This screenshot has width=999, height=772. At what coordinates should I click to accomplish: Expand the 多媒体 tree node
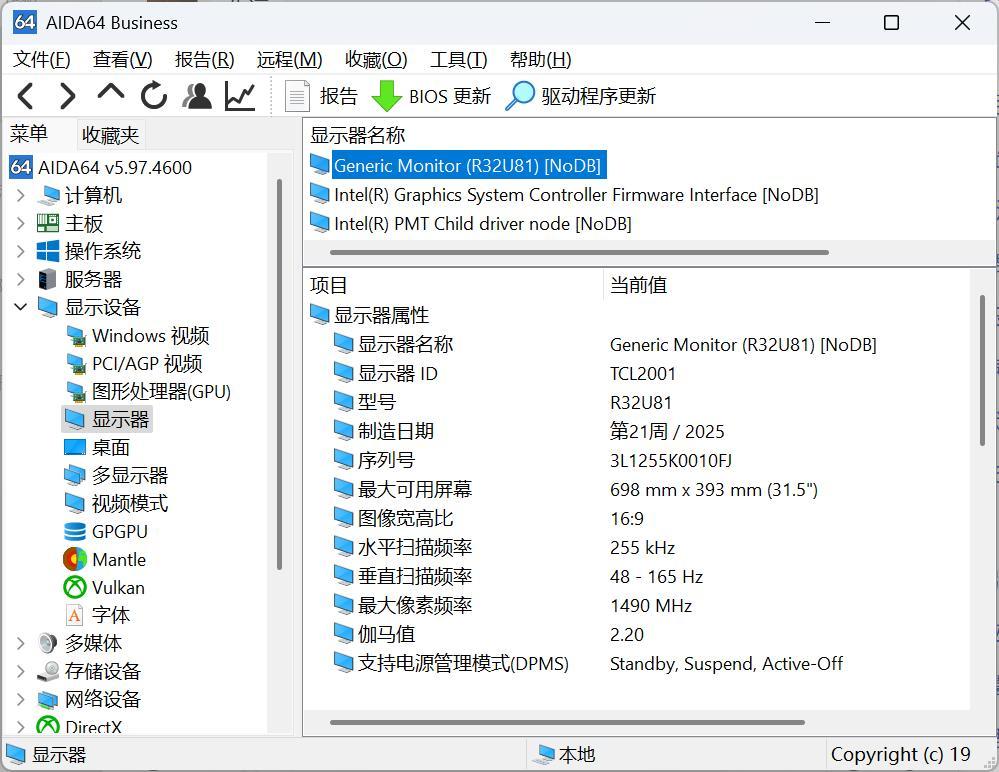pyautogui.click(x=20, y=643)
